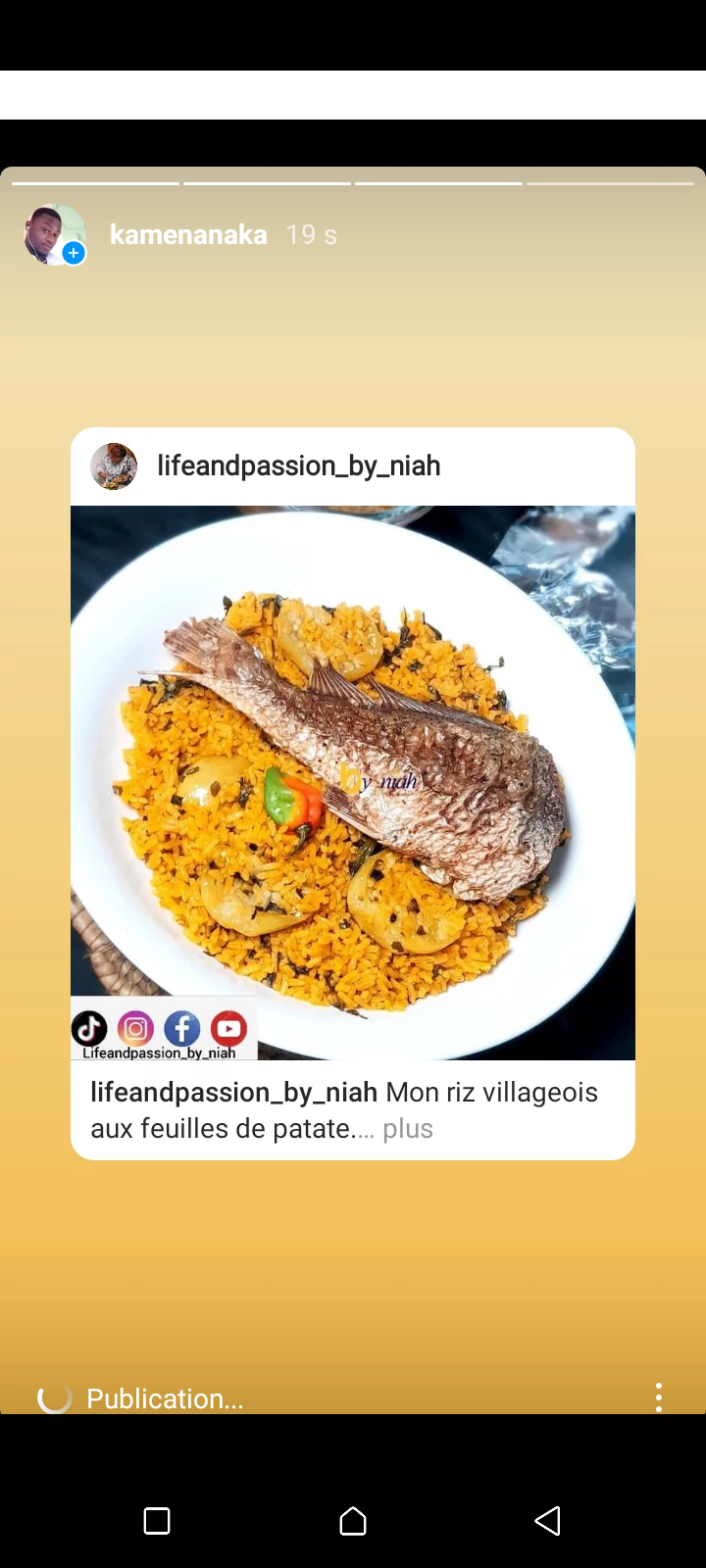706x1568 pixels.
Task: Tap the blue plus follow badge on avatar
Action: pyautogui.click(x=74, y=253)
